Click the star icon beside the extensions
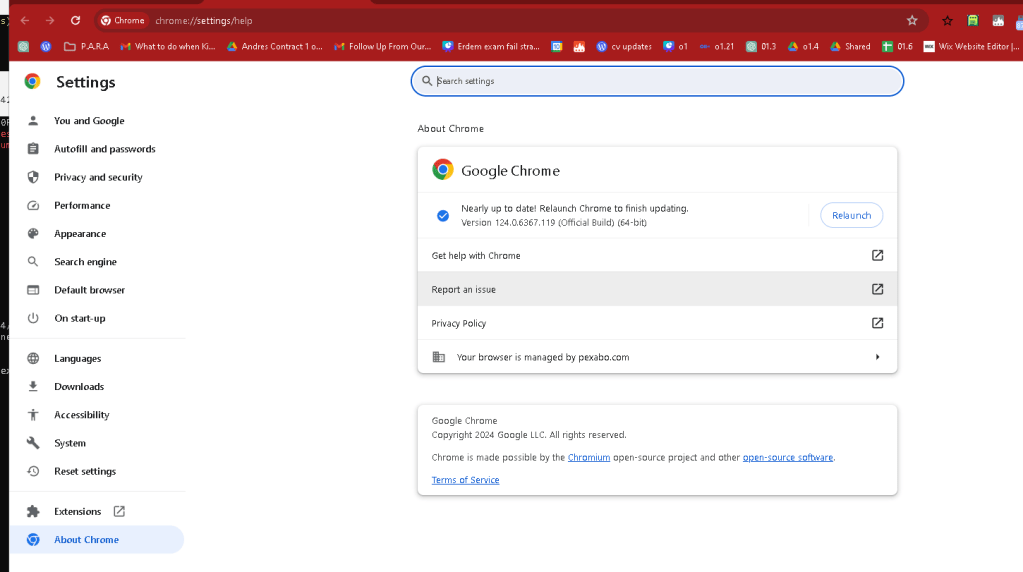This screenshot has height=572, width=1023. (x=947, y=21)
